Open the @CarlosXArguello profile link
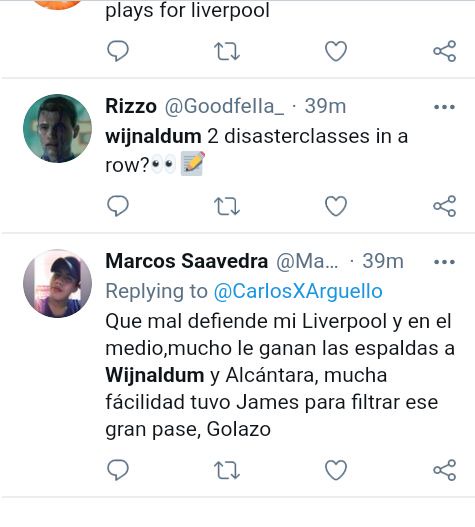Viewport: 475px width, 527px height. [x=298, y=291]
